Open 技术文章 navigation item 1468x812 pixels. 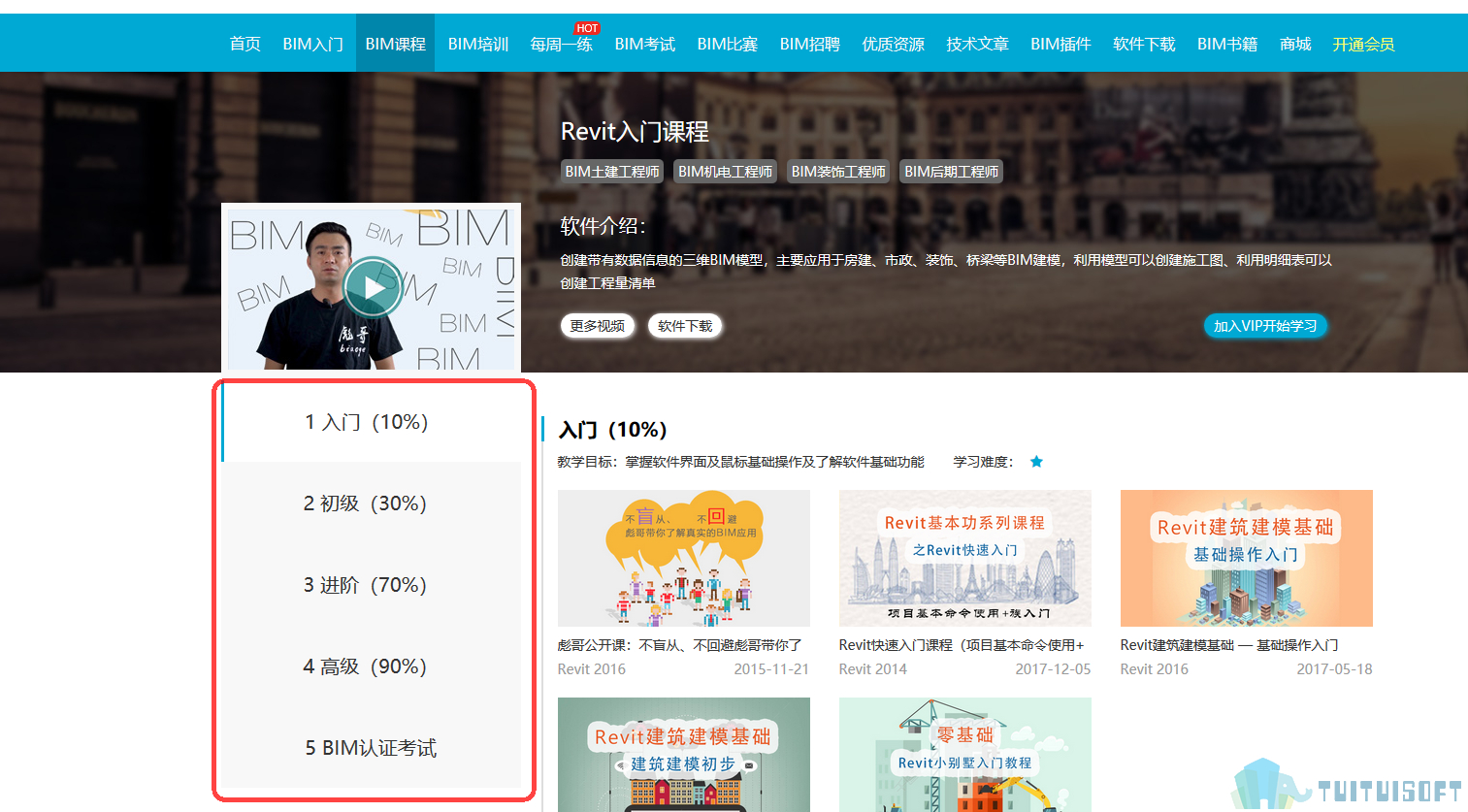point(977,44)
